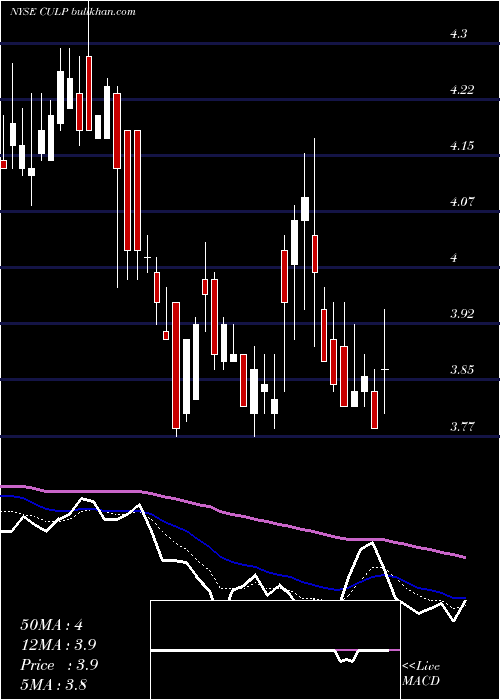The width and height of the screenshot is (500, 700).
Task: Click the tallest red candle near 4.3
Action: [x=89, y=93]
